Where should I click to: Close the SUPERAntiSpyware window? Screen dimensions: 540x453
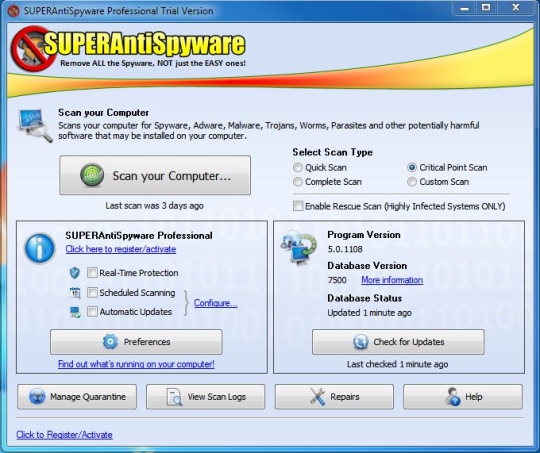click(x=516, y=8)
